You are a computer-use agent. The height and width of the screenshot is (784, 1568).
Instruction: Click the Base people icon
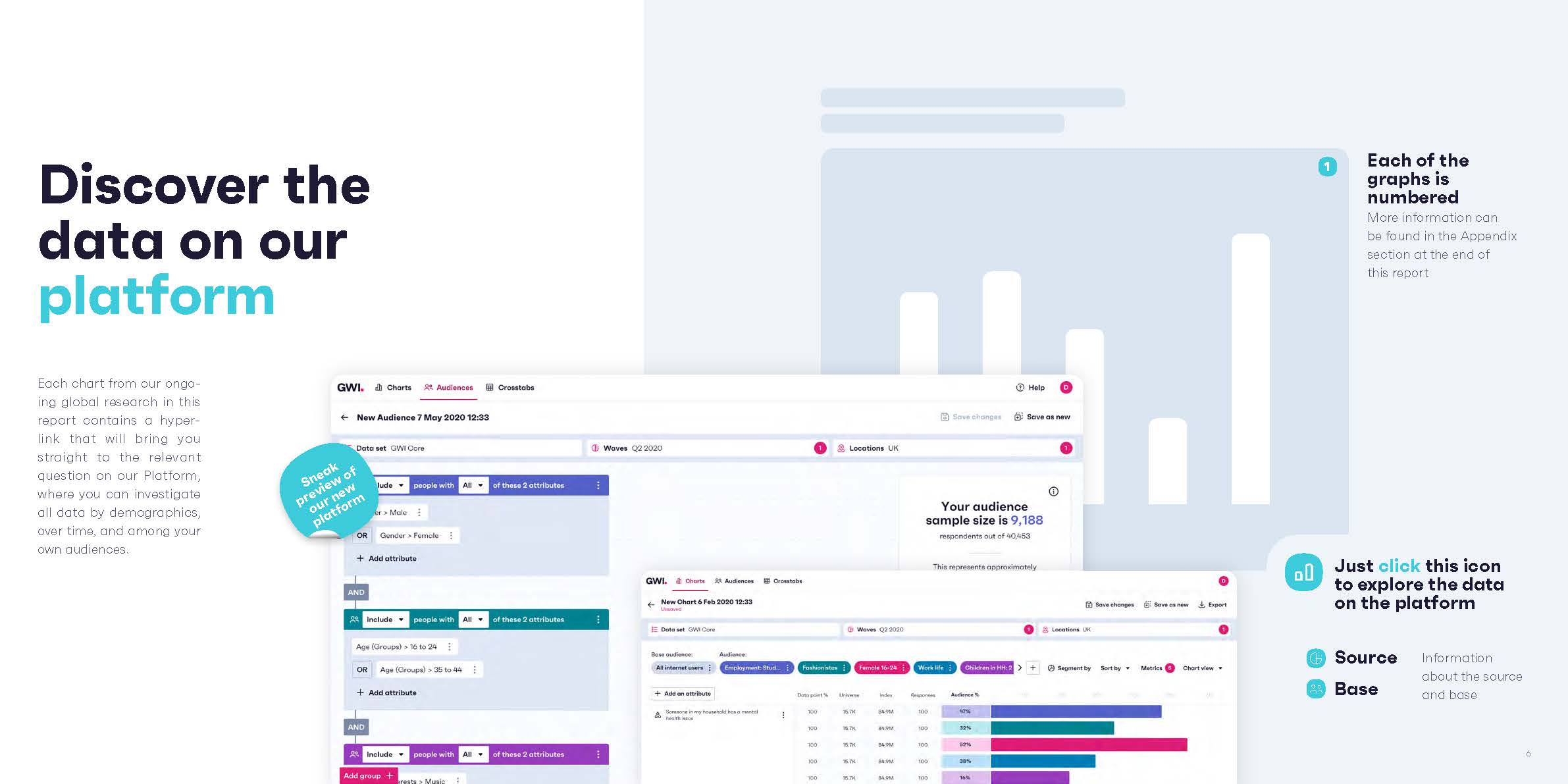(x=1315, y=689)
